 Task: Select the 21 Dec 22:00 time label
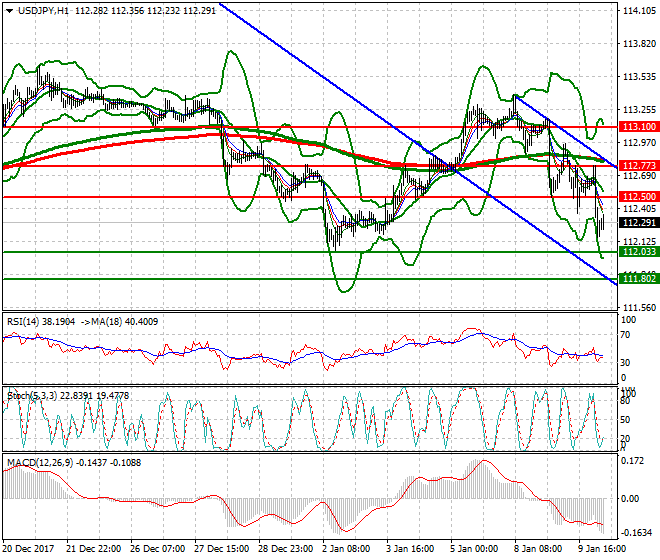pos(93,549)
